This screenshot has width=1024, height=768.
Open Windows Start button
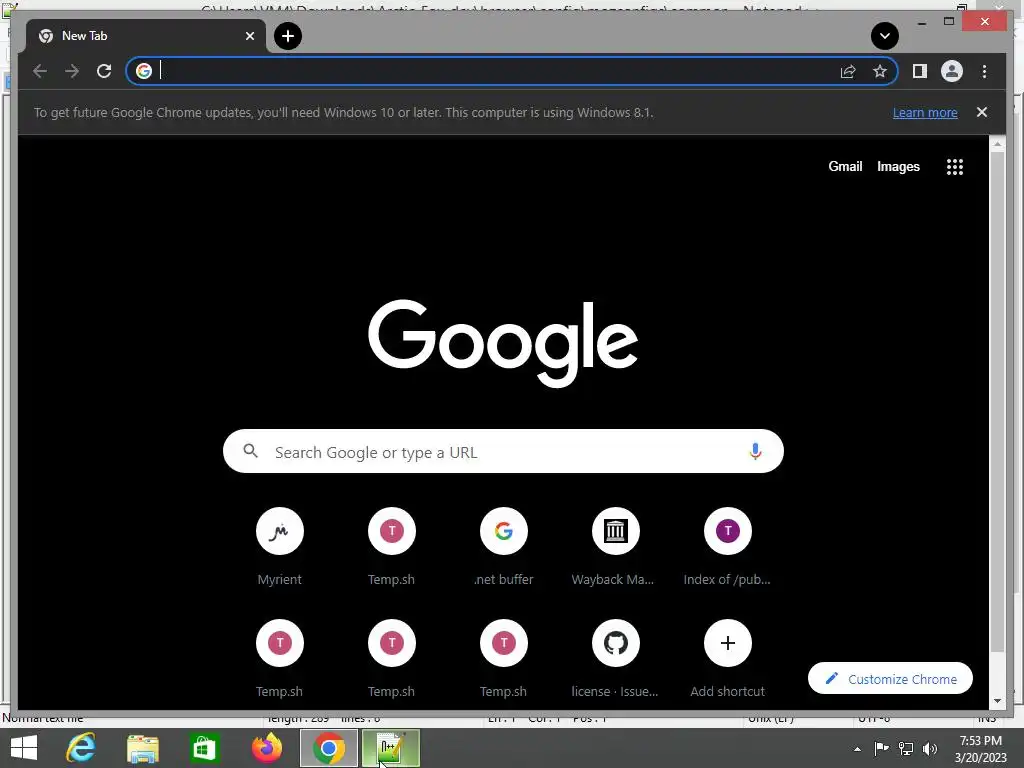(24, 748)
